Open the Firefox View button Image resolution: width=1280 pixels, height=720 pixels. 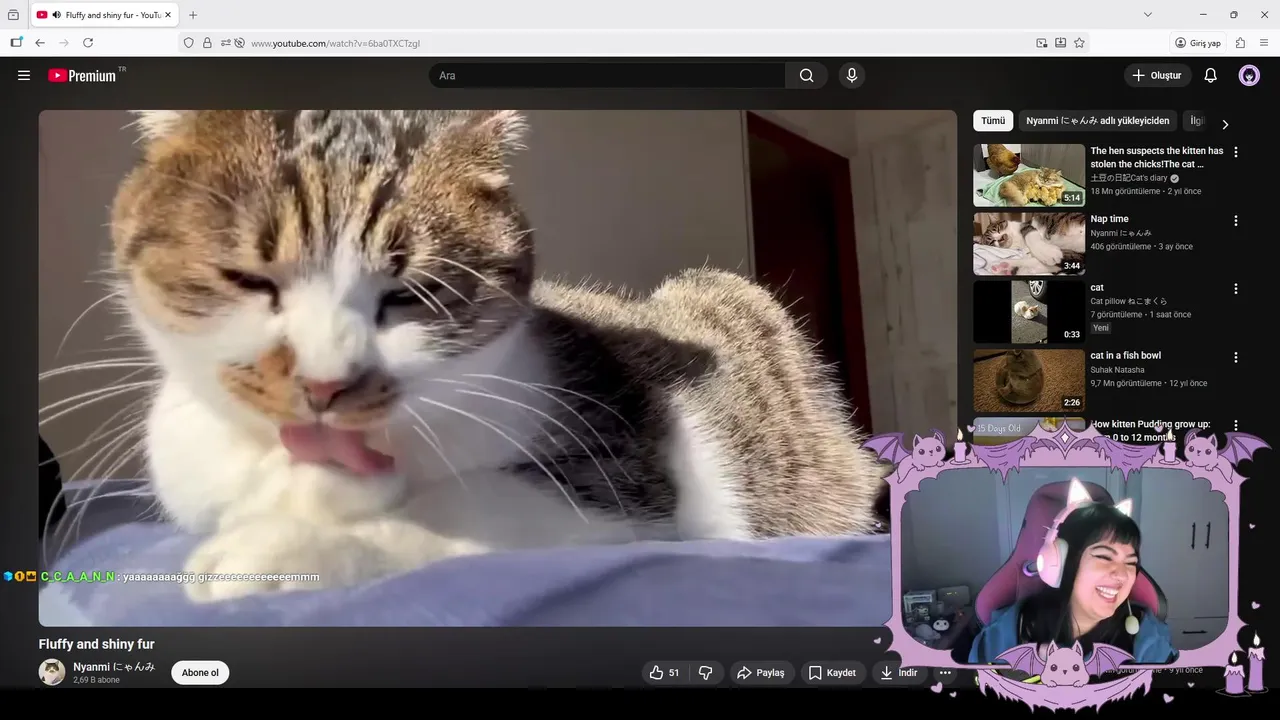pos(13,15)
